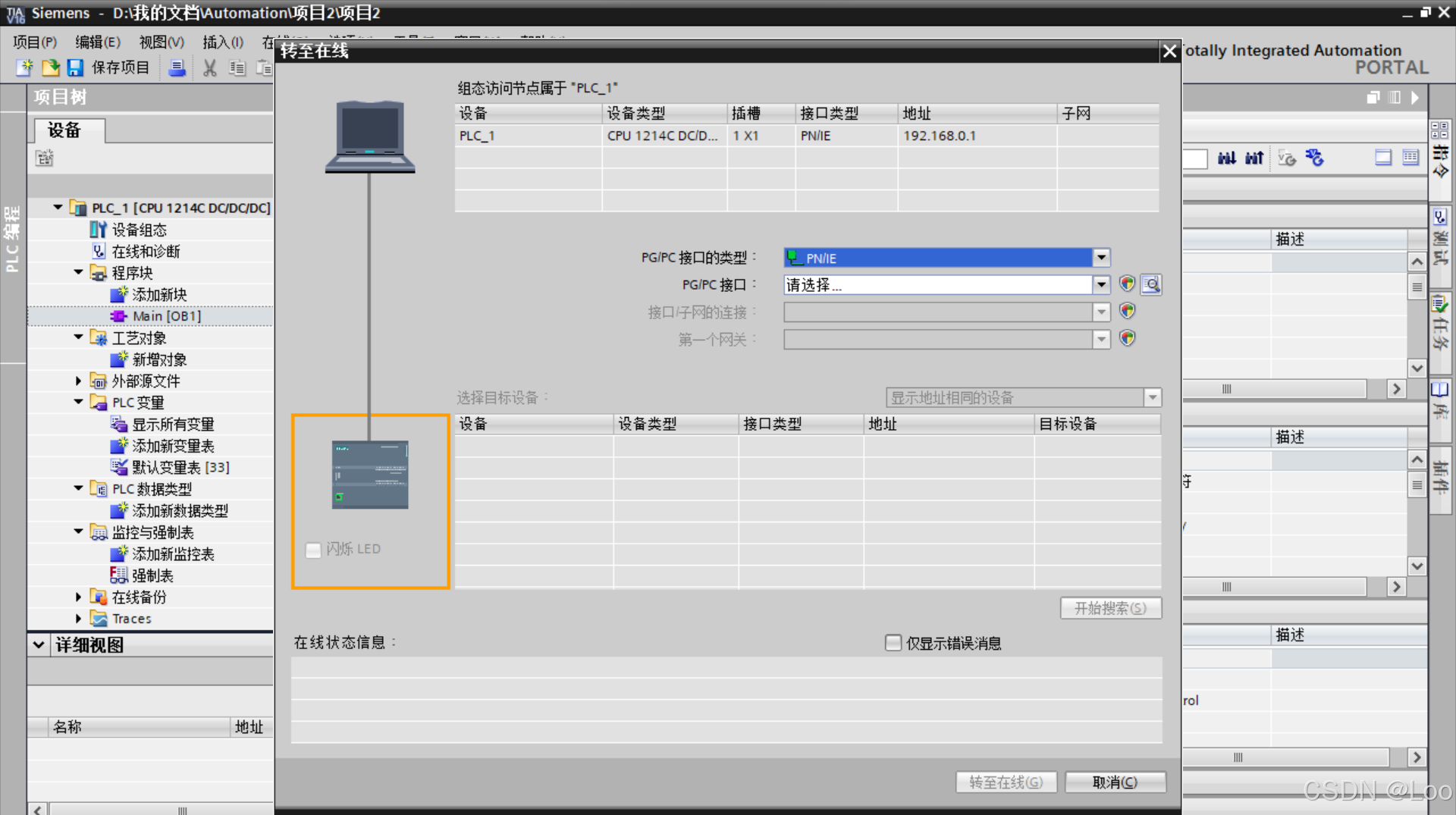Click the 开始搜索(S) button
Screen dimensions: 1456x815
coord(1110,608)
